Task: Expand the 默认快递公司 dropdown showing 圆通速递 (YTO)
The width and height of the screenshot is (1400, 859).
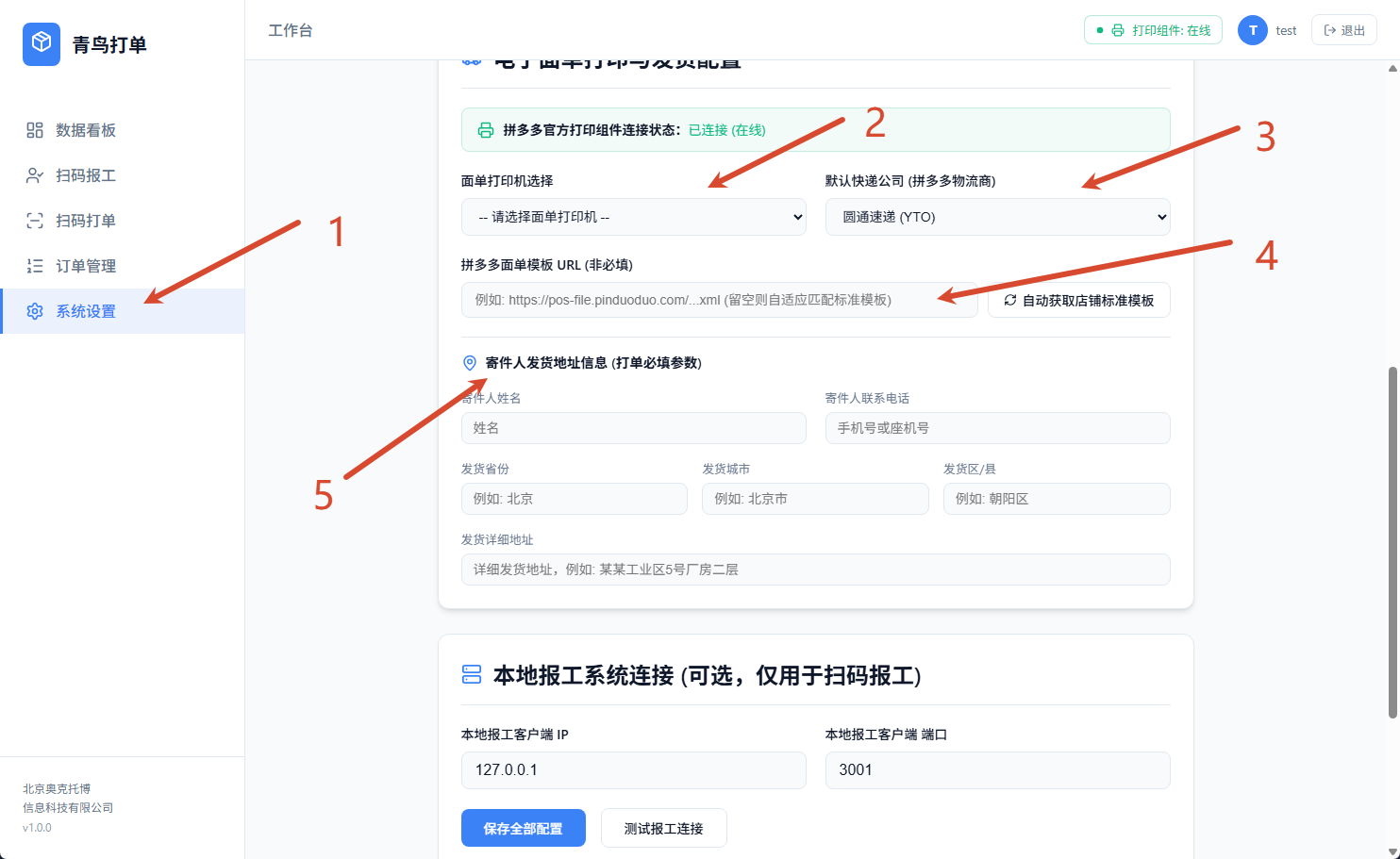Action: (998, 217)
